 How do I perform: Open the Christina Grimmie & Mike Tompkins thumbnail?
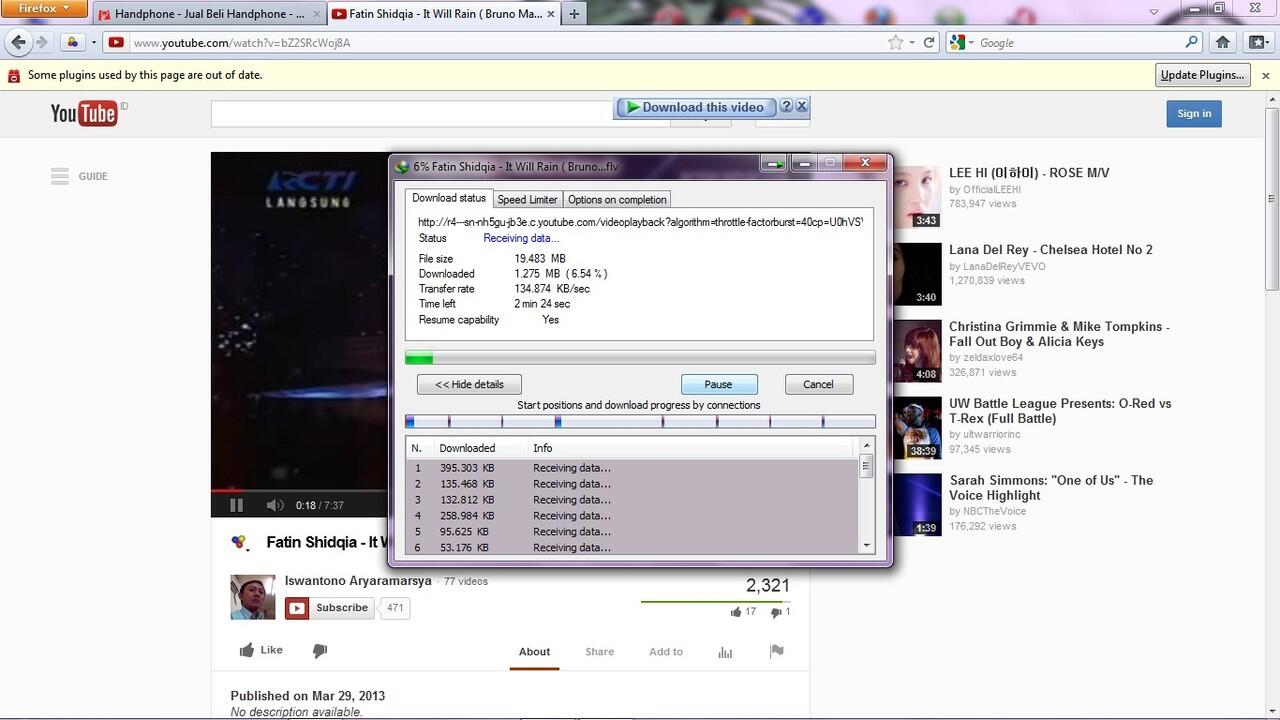(x=916, y=351)
